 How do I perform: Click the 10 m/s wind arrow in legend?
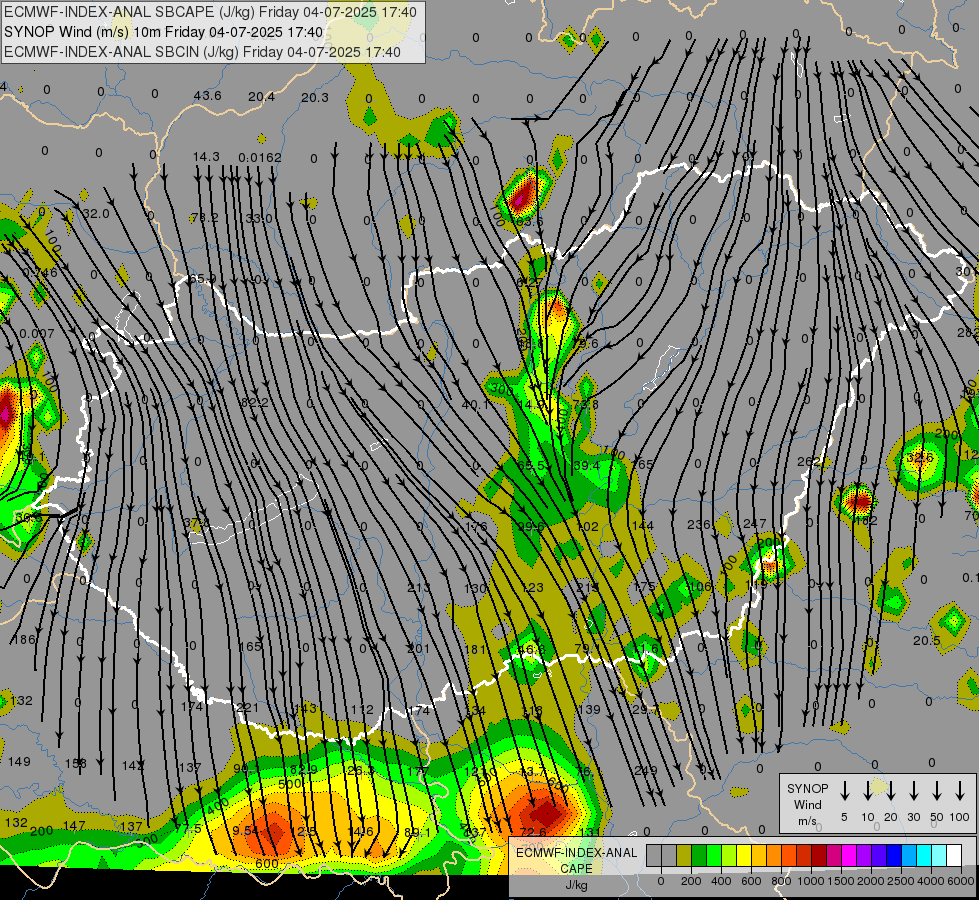click(x=867, y=791)
